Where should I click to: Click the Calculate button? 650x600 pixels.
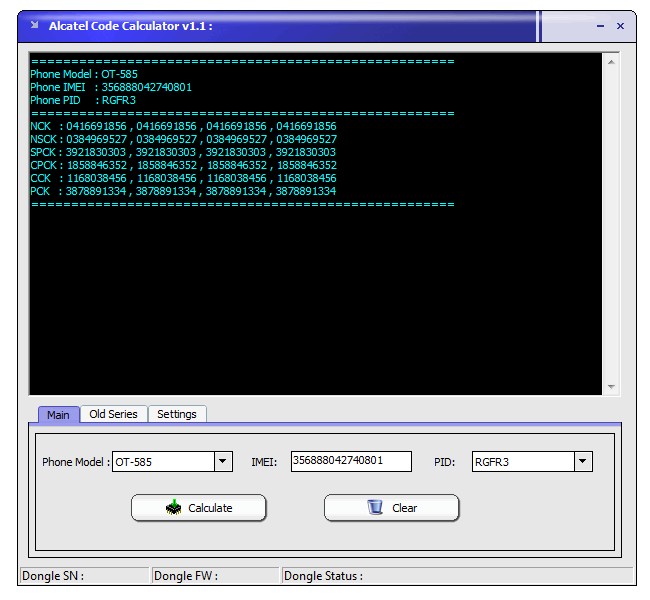tap(199, 508)
